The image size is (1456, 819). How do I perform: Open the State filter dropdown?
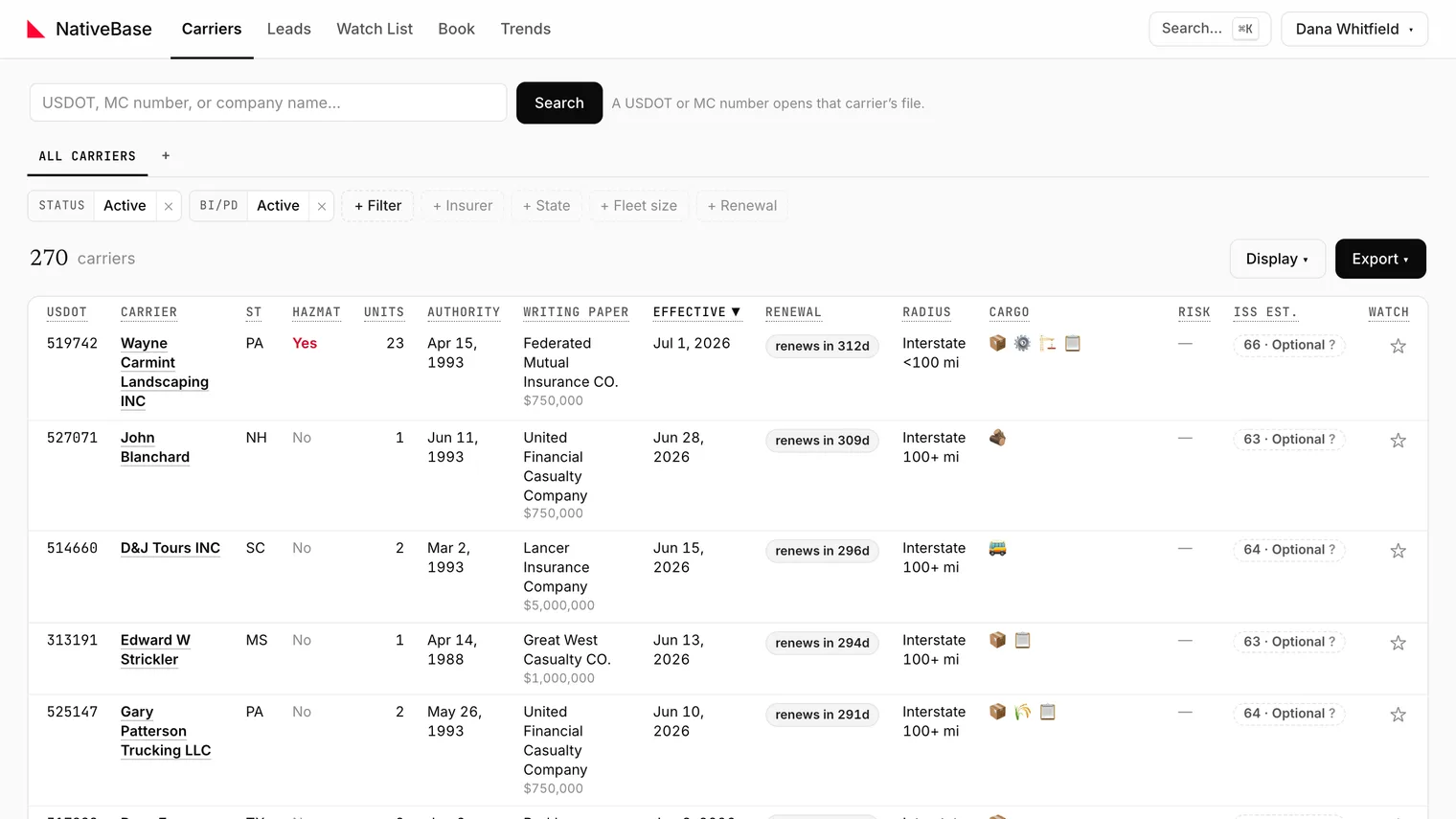[x=547, y=206]
